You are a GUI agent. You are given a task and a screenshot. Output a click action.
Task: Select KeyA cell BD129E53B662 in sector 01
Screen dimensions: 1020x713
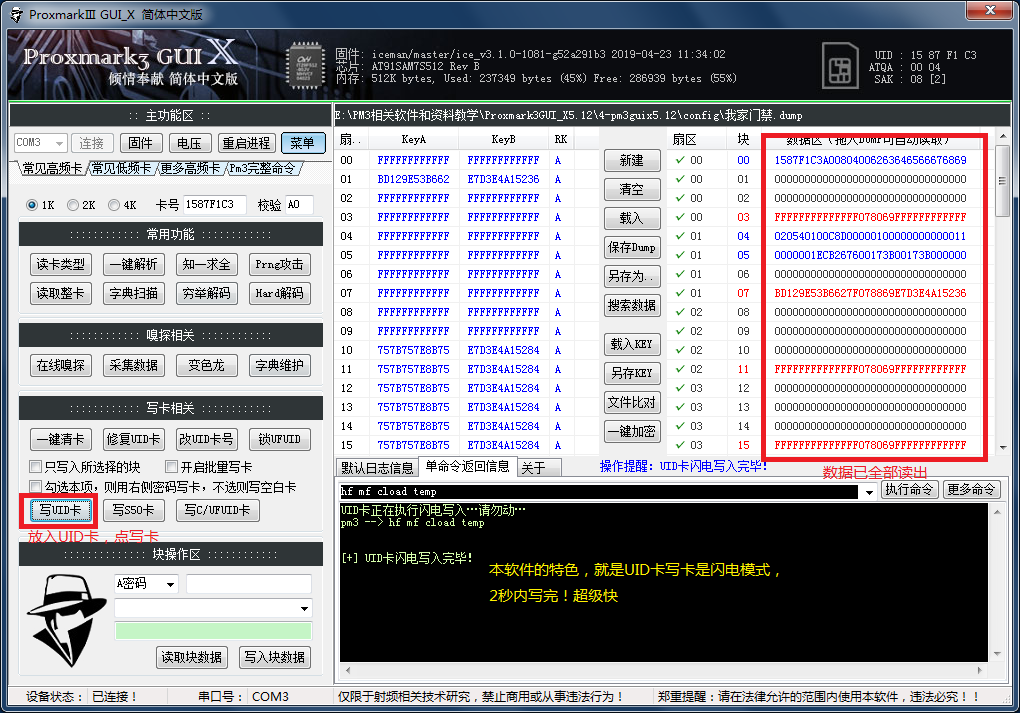[x=413, y=179]
